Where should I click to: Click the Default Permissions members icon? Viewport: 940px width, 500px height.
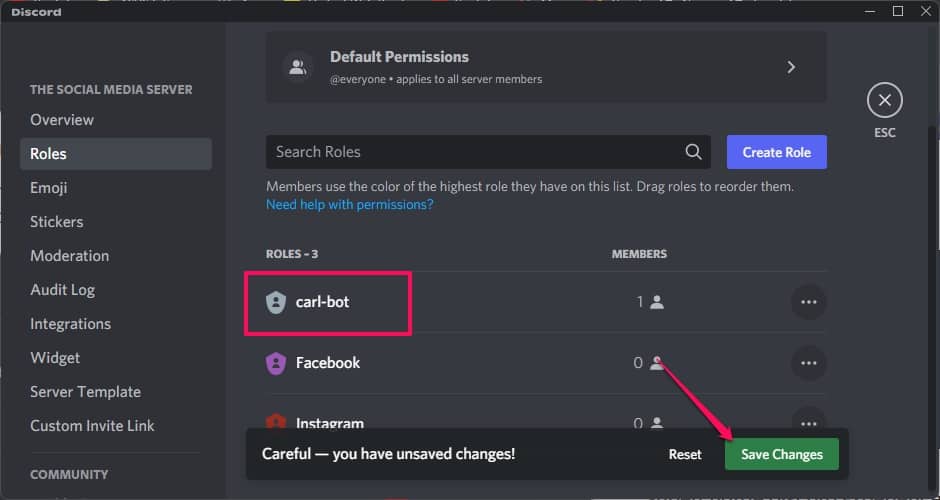pyautogui.click(x=297, y=67)
